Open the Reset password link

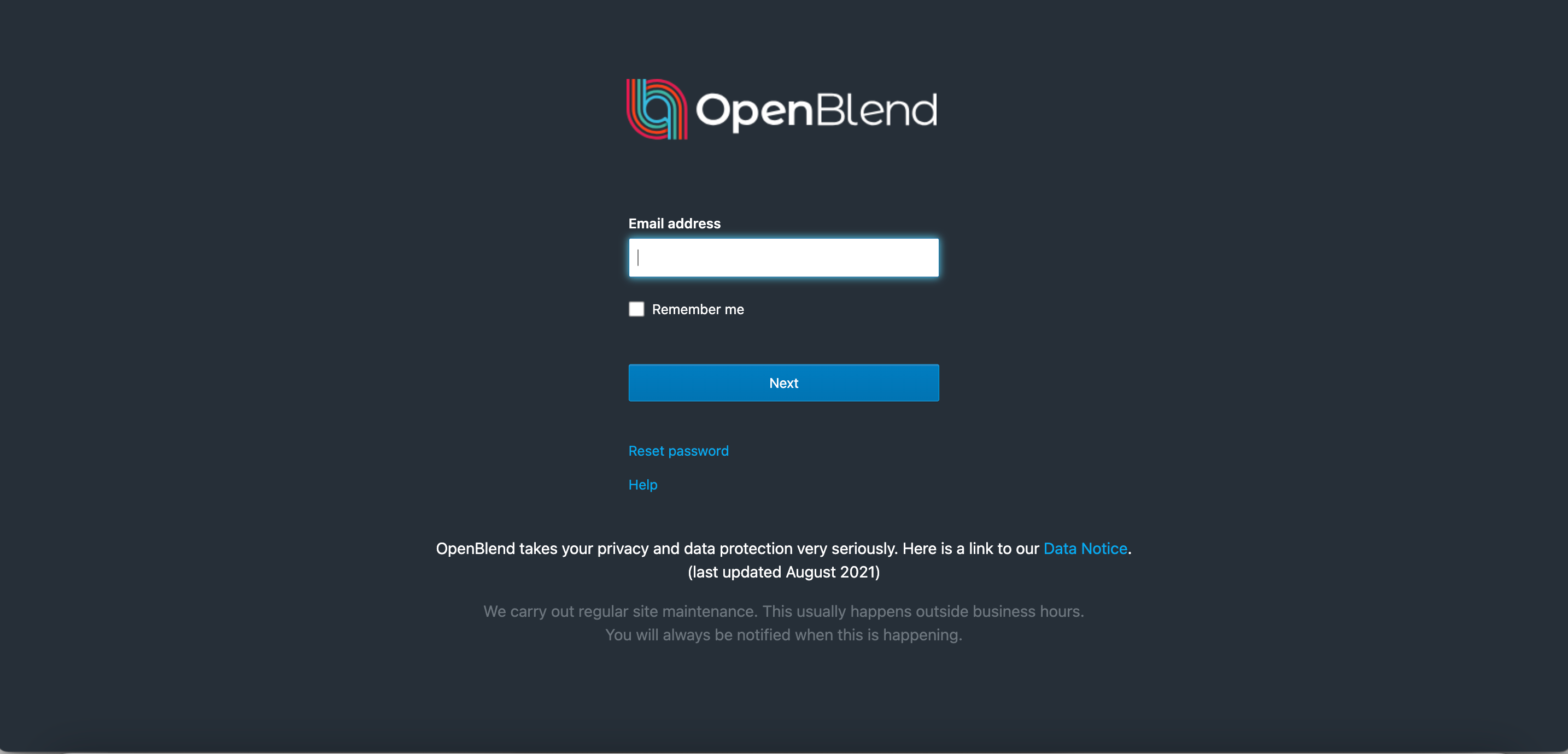coord(678,451)
